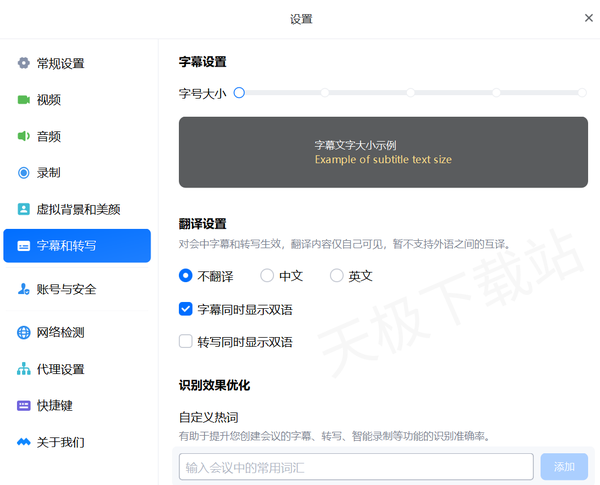This screenshot has height=485, width=600.
Task: Open the 常规设置 tab
Action: point(77,63)
